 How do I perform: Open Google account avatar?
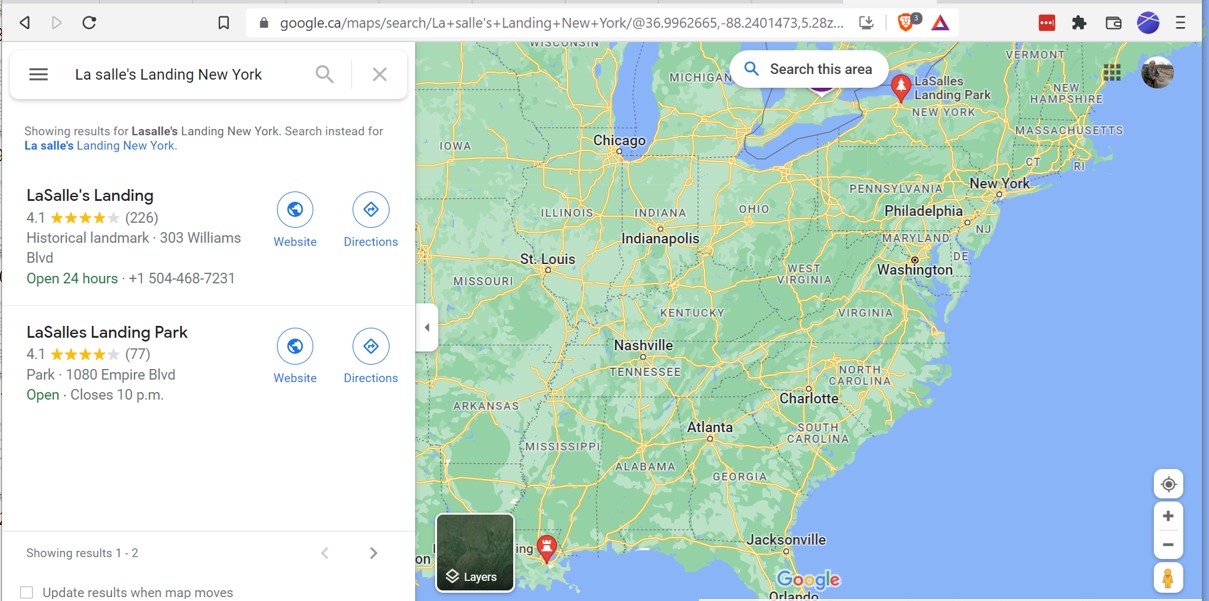point(1157,72)
